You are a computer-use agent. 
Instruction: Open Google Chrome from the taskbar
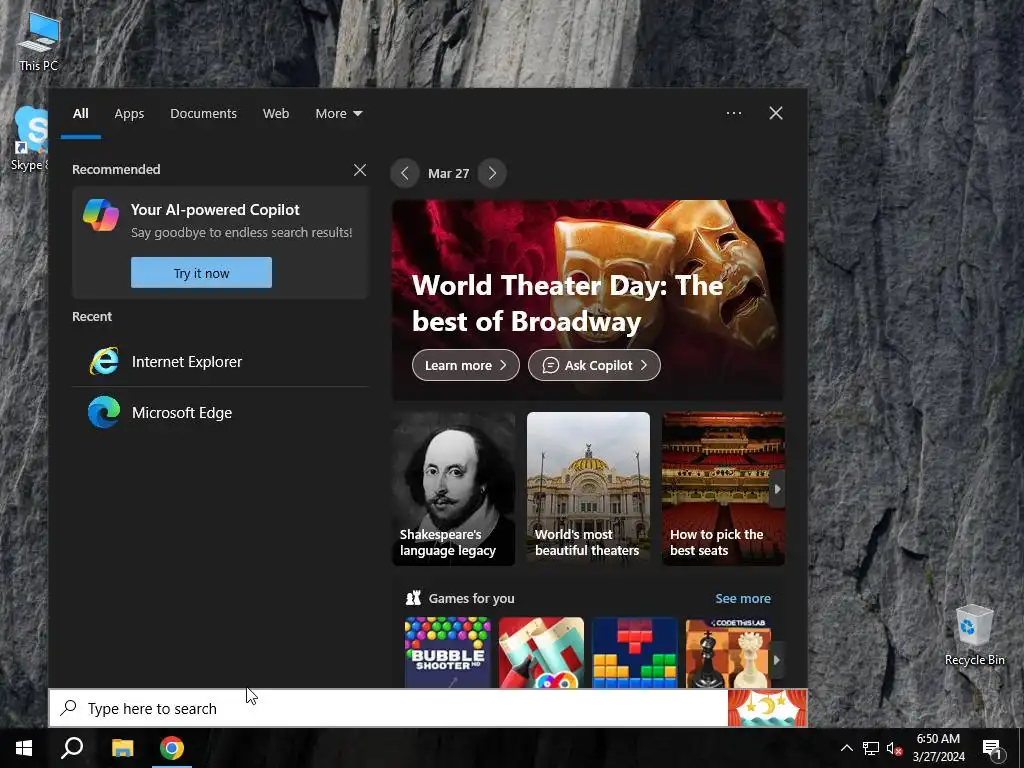172,748
